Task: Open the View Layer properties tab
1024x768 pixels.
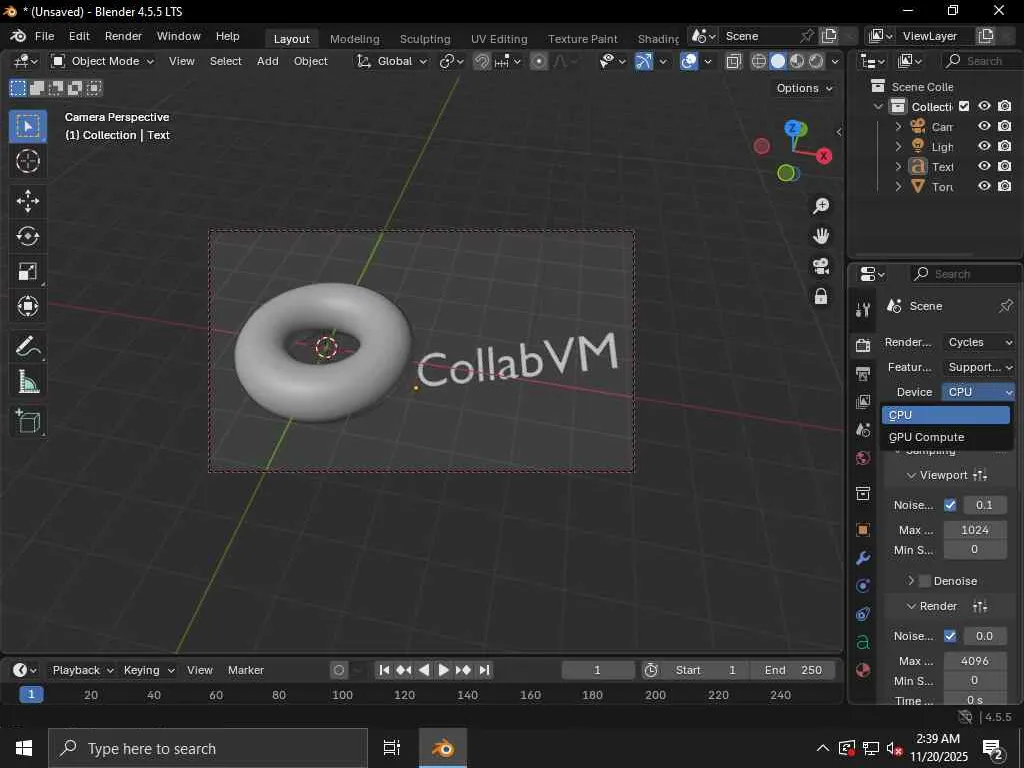Action: 863,402
